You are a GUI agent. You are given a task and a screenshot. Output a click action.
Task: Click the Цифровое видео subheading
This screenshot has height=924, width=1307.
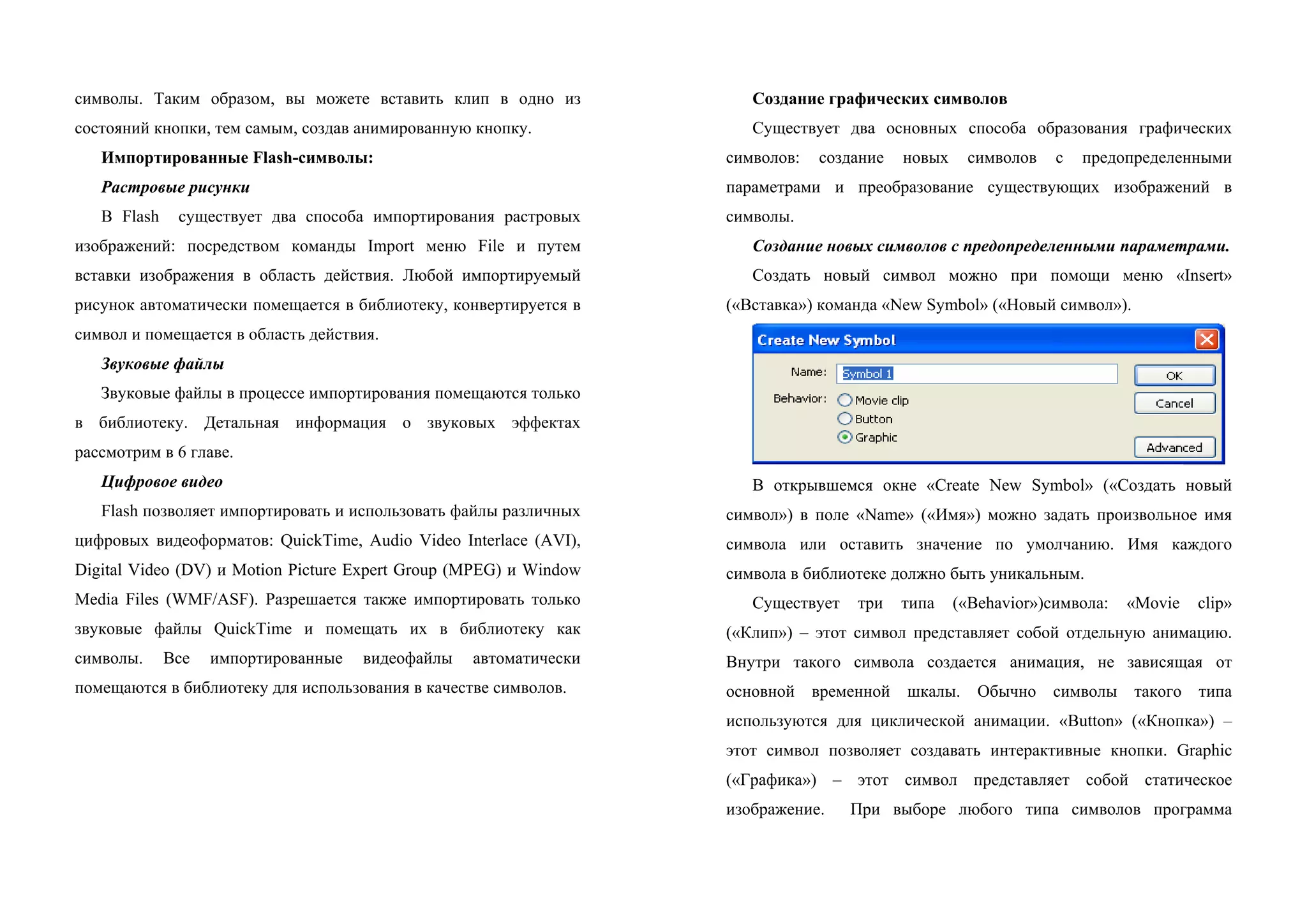click(161, 482)
